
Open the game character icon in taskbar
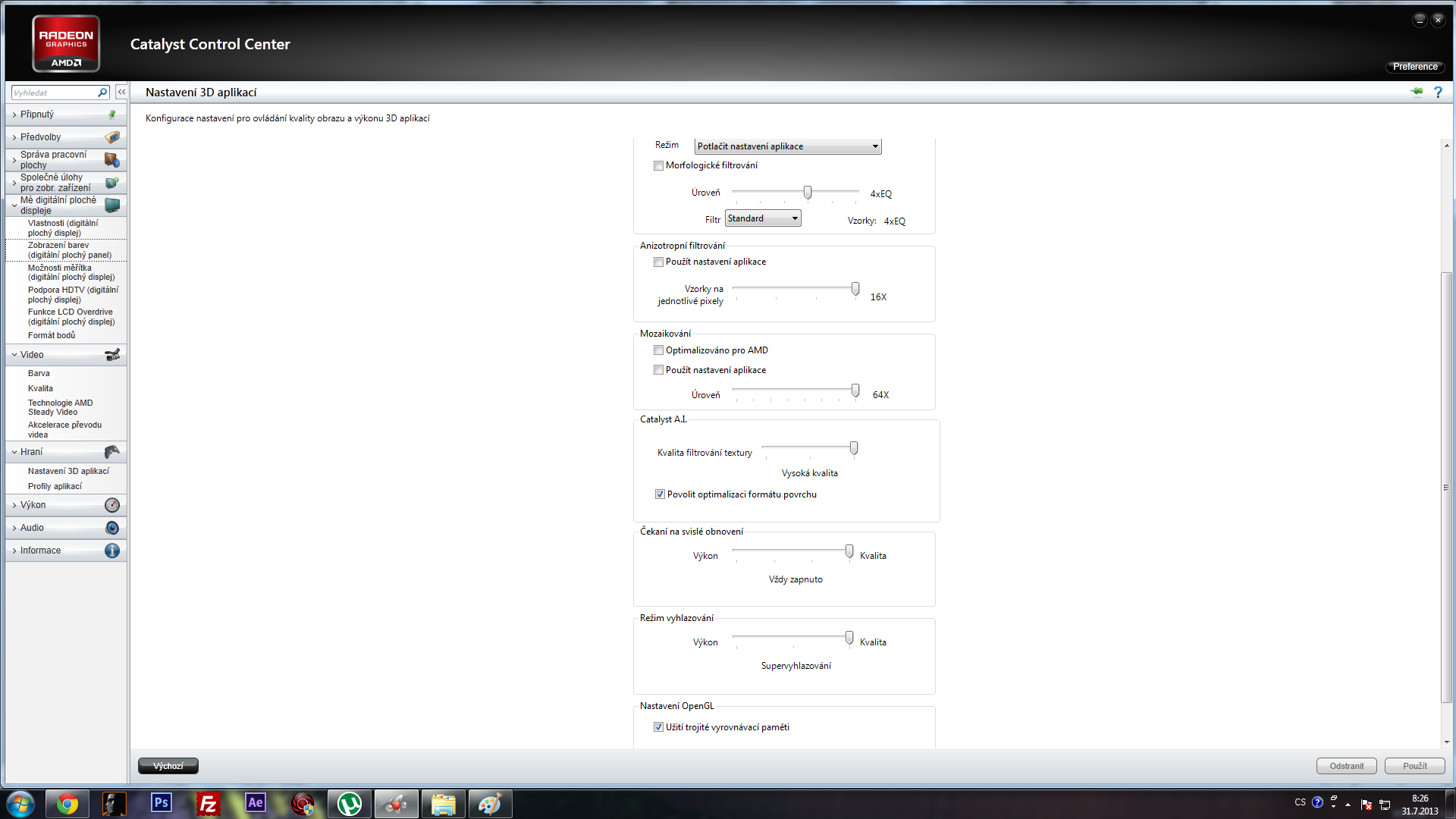tap(115, 804)
